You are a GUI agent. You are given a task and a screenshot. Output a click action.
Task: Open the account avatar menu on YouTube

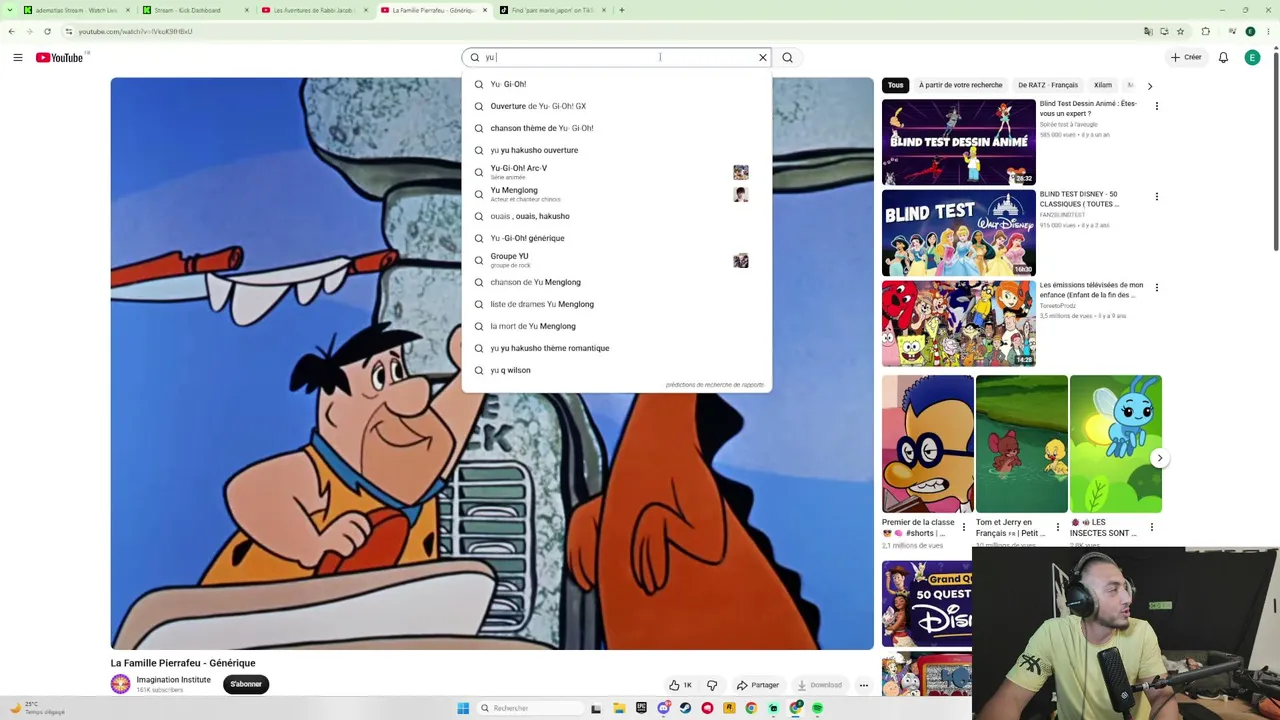[x=1252, y=58]
